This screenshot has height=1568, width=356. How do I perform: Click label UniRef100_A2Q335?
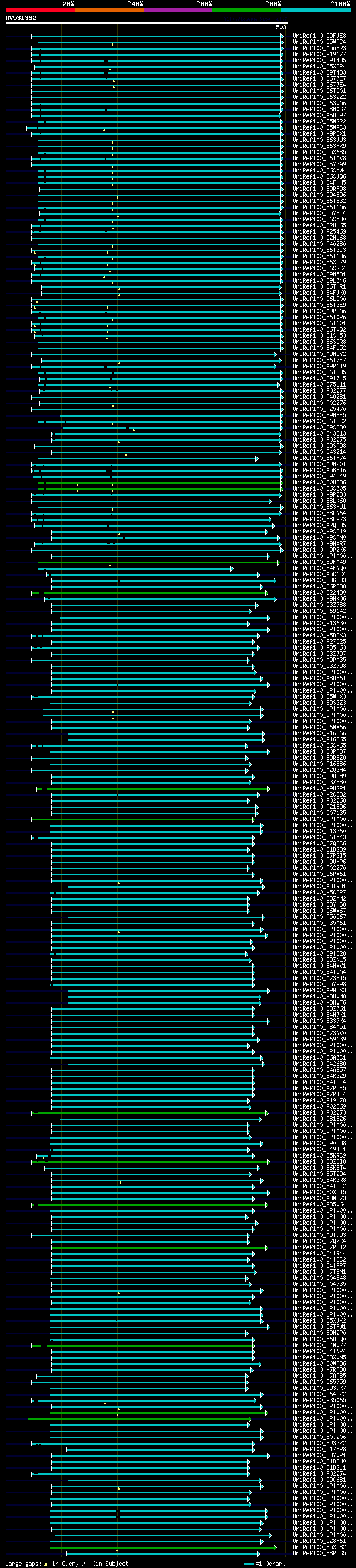tap(319, 525)
